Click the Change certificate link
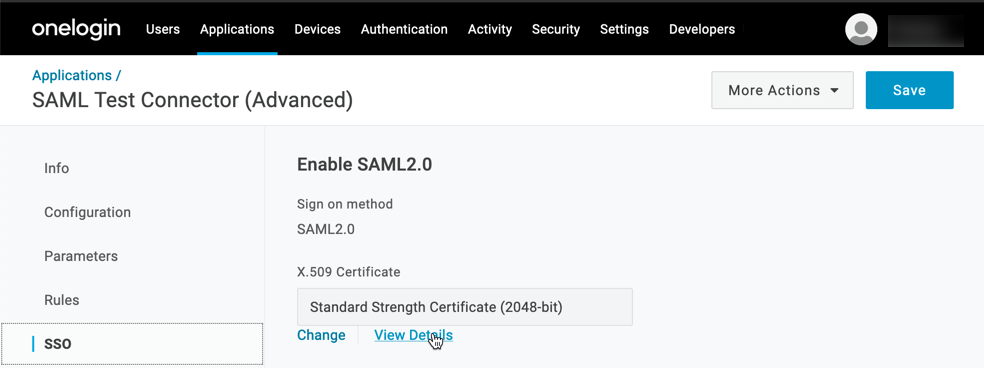This screenshot has height=368, width=984. click(x=321, y=335)
